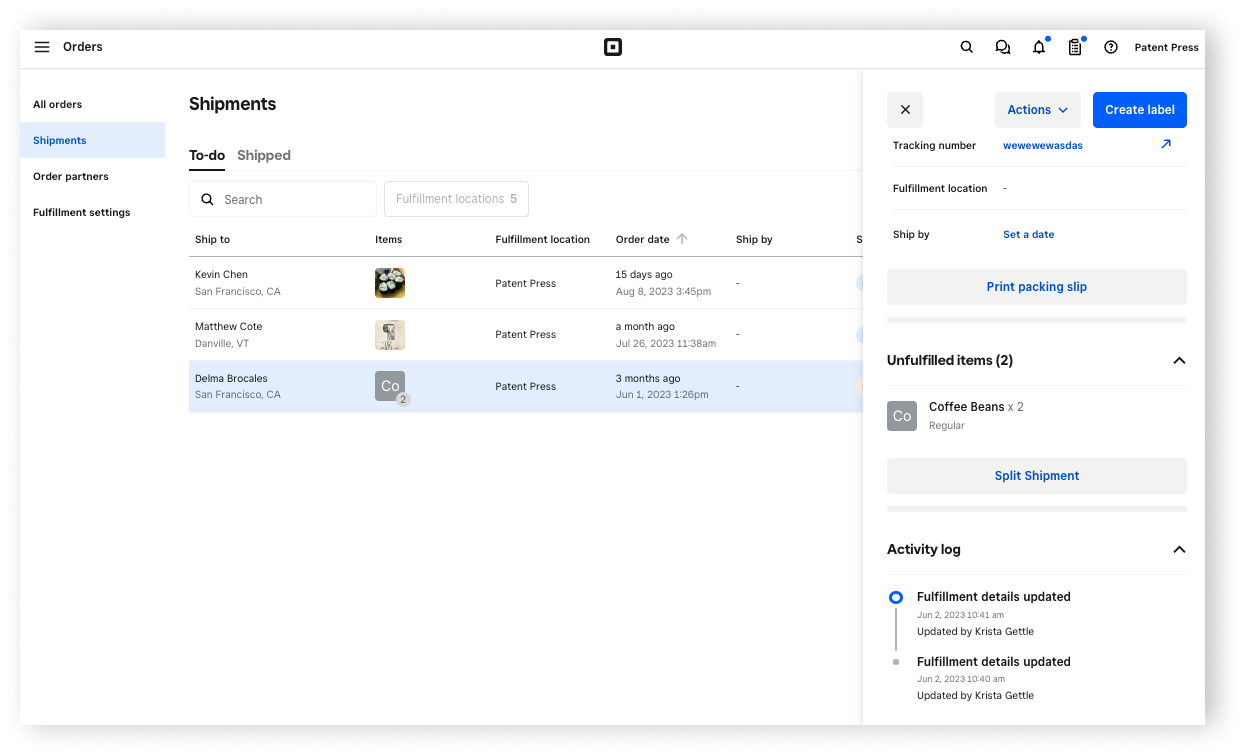Select All orders in sidebar
1245x755 pixels.
pos(92,104)
